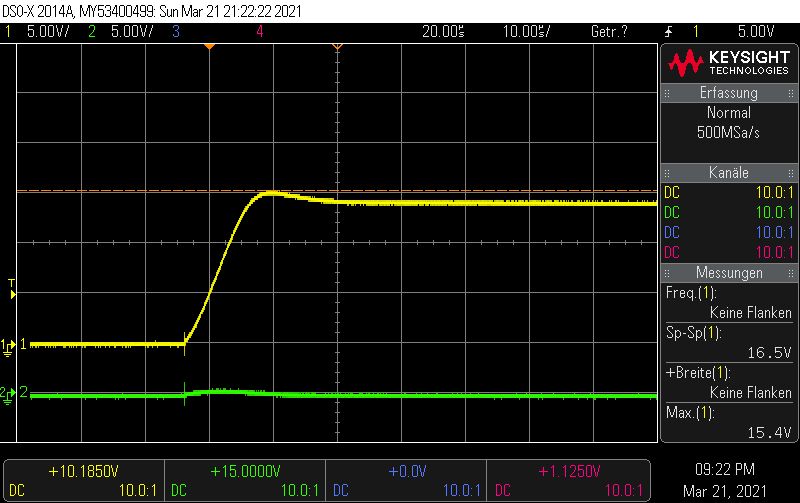Image resolution: width=800 pixels, height=503 pixels.
Task: Open the Messungen panel header
Action: coord(729,273)
